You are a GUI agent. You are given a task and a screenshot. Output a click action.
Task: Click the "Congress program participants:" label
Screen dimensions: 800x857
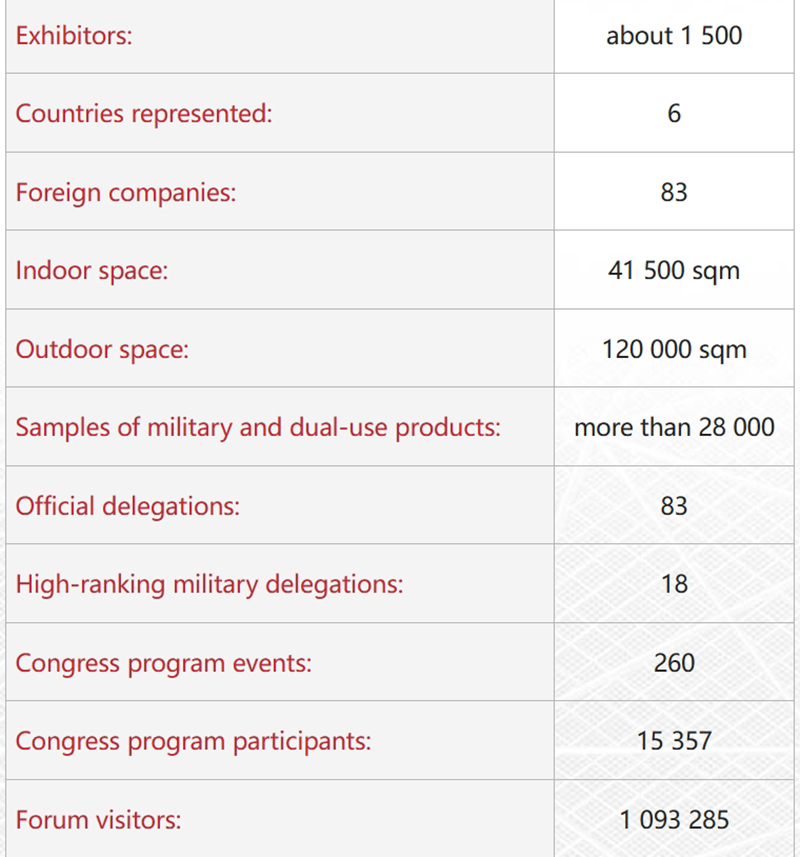click(x=193, y=741)
